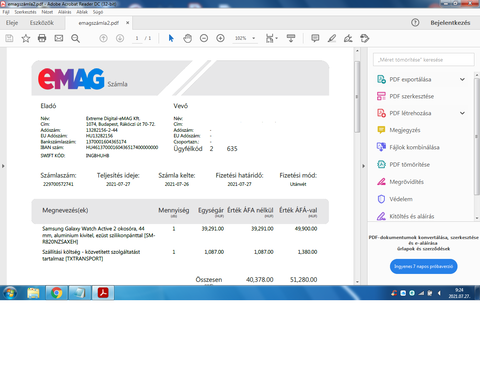The image size is (480, 376).
Task: Click the Bejelentkezés sign-in button
Action: pos(450,23)
